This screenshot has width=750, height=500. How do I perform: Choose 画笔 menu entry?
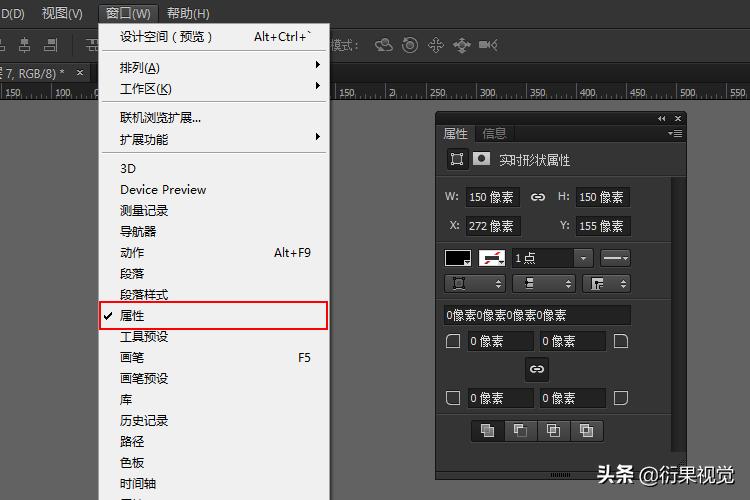214,357
